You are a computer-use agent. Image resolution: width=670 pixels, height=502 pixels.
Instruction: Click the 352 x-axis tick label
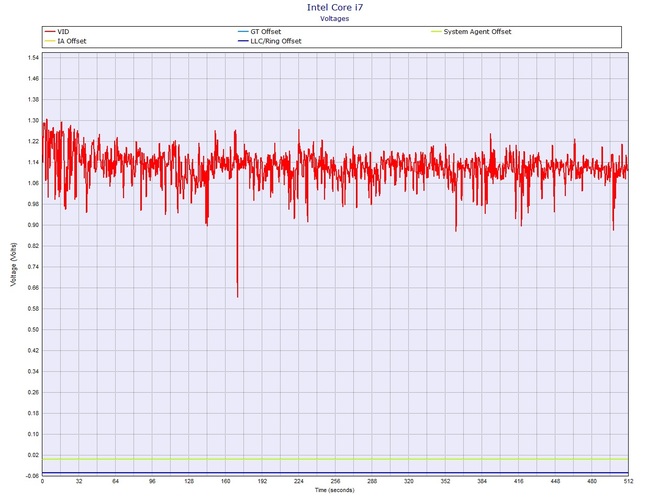(445, 481)
